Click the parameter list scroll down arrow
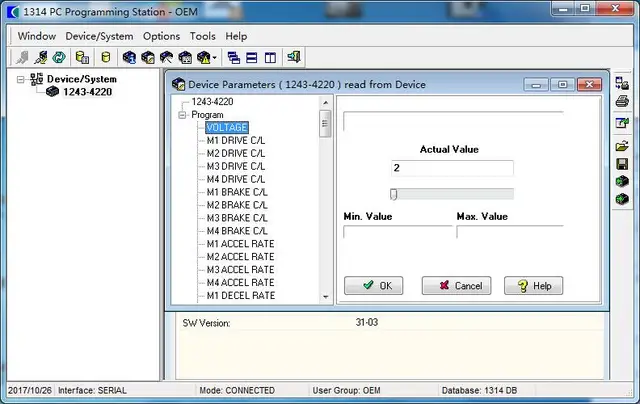This screenshot has width=640, height=404. (x=325, y=297)
